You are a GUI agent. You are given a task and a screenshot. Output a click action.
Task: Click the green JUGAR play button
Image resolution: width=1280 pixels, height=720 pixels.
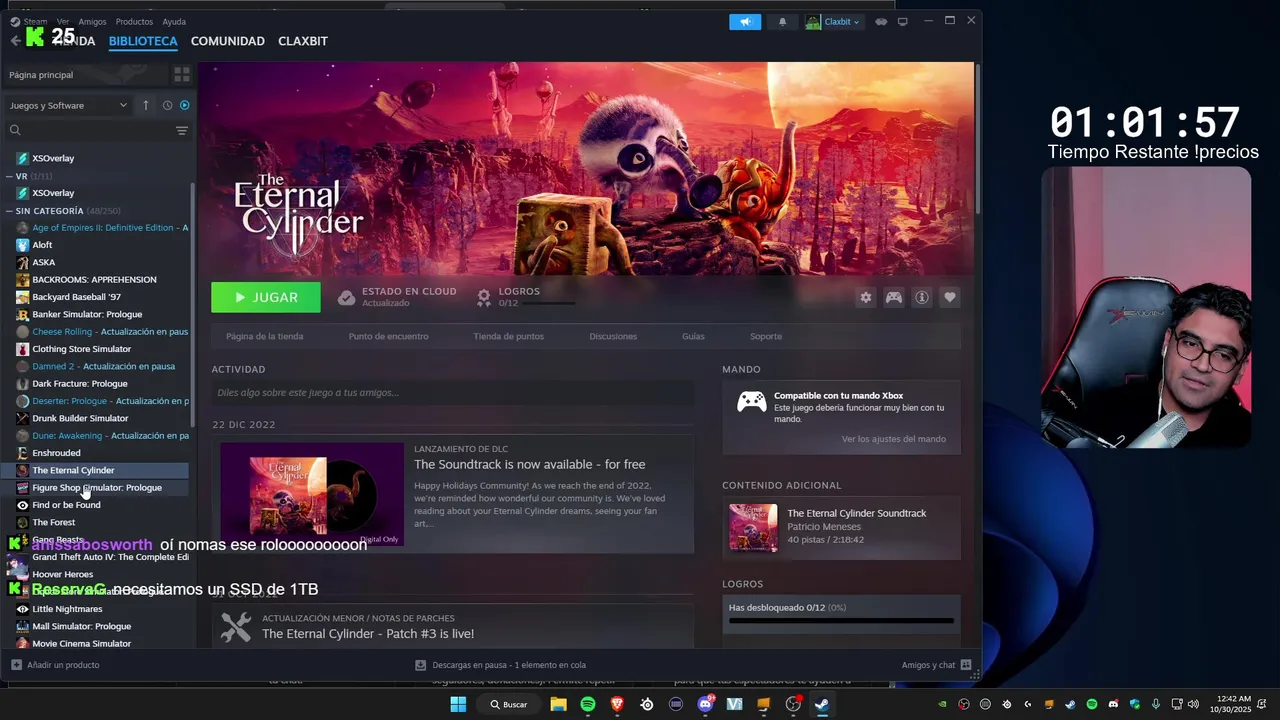tap(265, 297)
